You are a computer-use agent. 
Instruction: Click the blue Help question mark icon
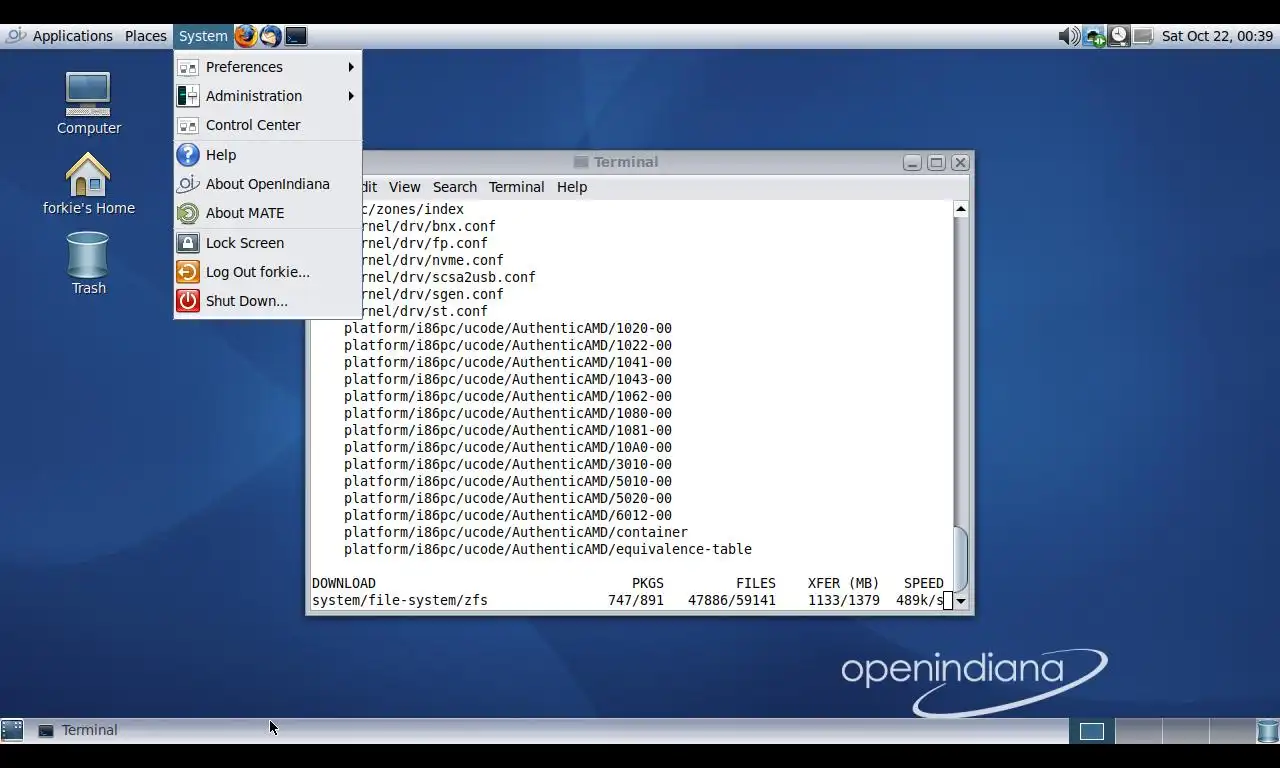[188, 155]
